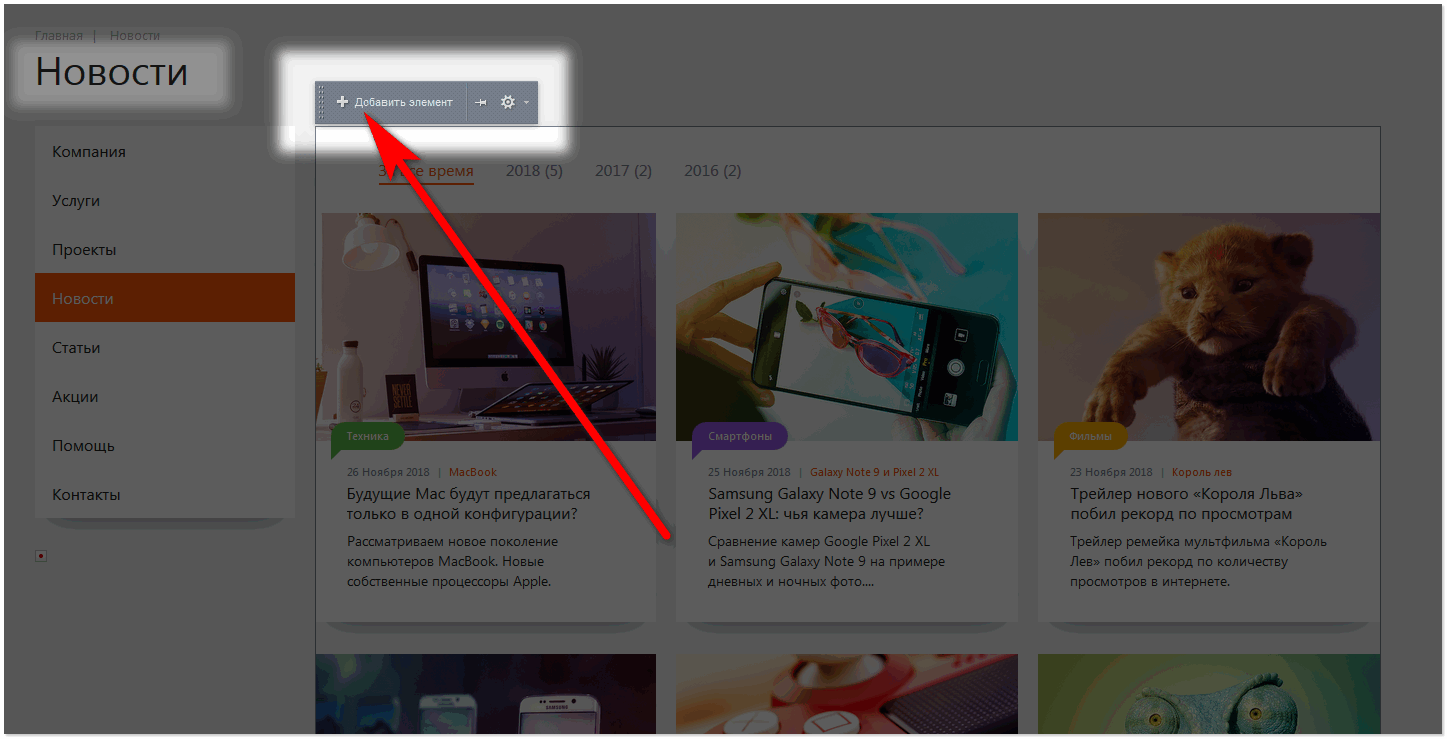Open Услуги in the side menu
The image size is (1447, 739).
(165, 201)
